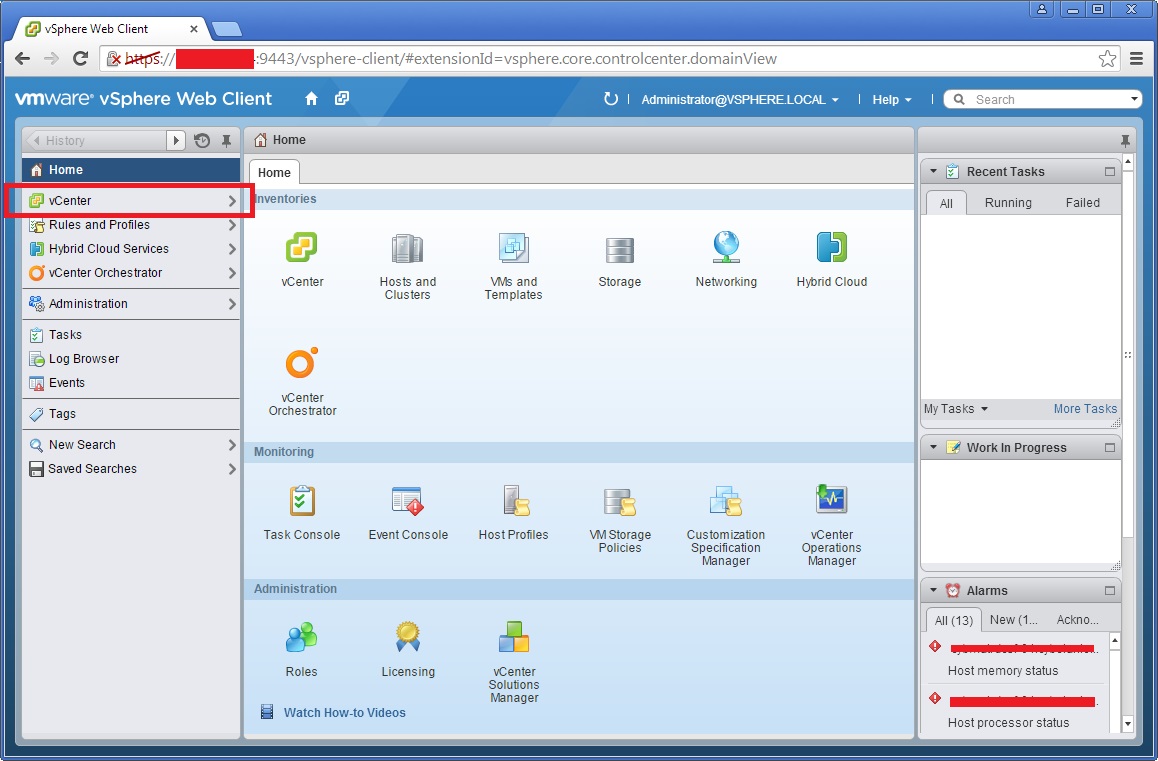Viewport: 1158px width, 761px height.
Task: Collapse the Work In Progress panel
Action: [x=933, y=447]
